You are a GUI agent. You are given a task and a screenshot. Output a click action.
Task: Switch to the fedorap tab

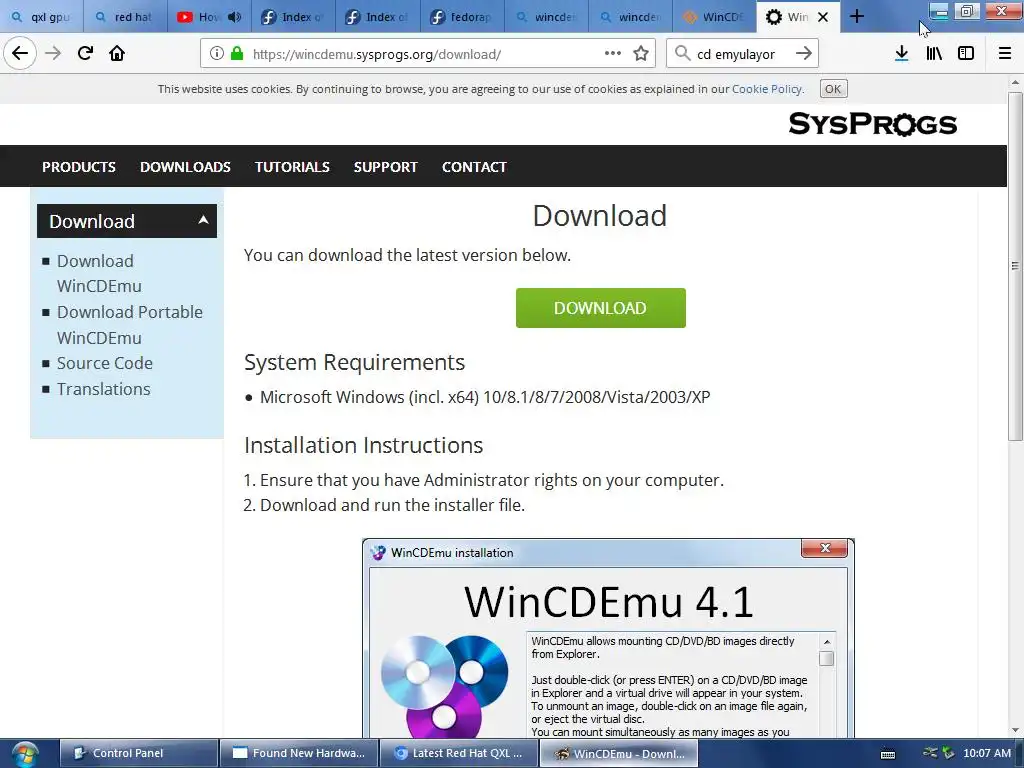coord(462,17)
